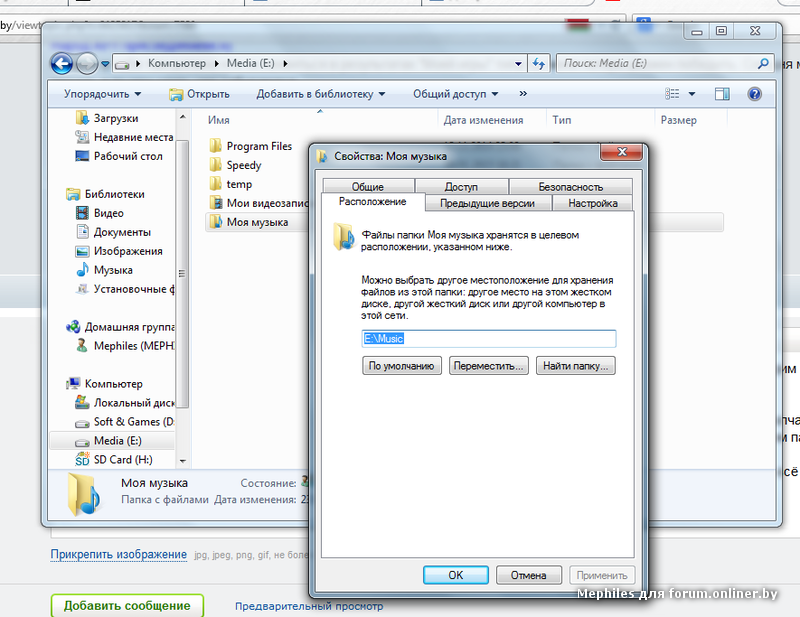Click the search magnifier icon in Explorer
The width and height of the screenshot is (800, 617).
tap(763, 63)
